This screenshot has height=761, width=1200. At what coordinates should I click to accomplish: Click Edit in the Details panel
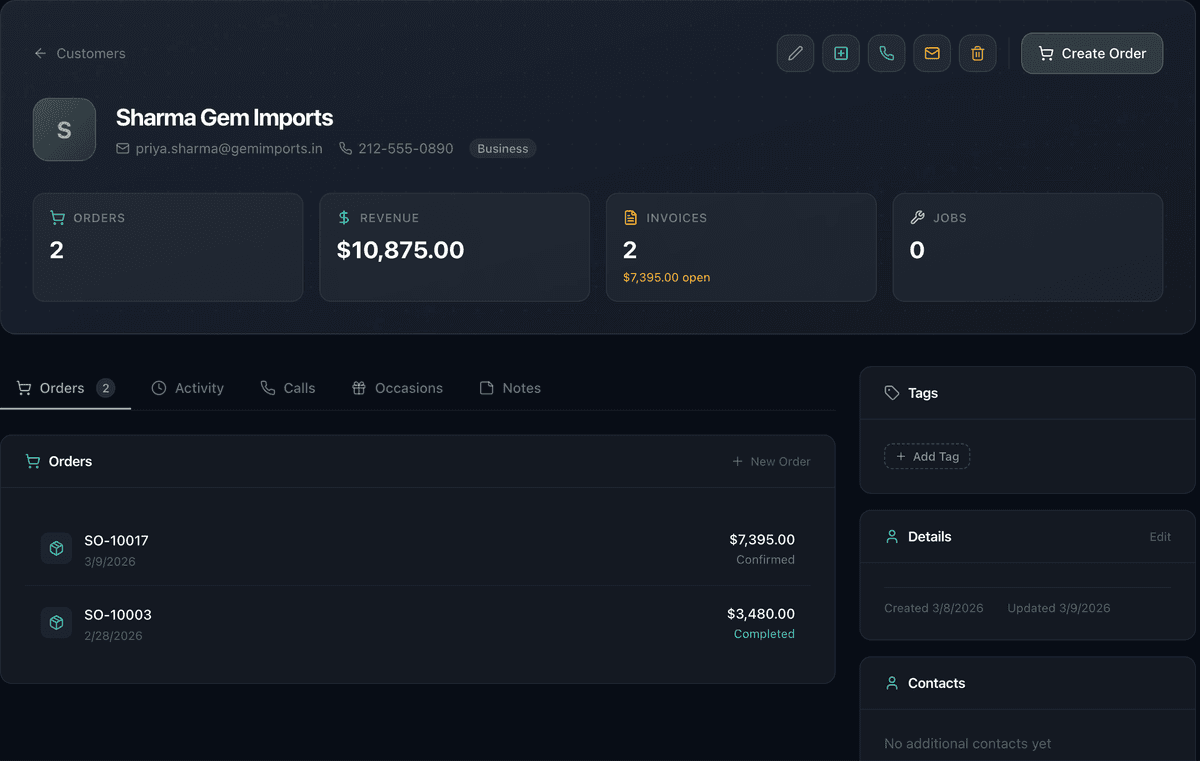click(1160, 537)
